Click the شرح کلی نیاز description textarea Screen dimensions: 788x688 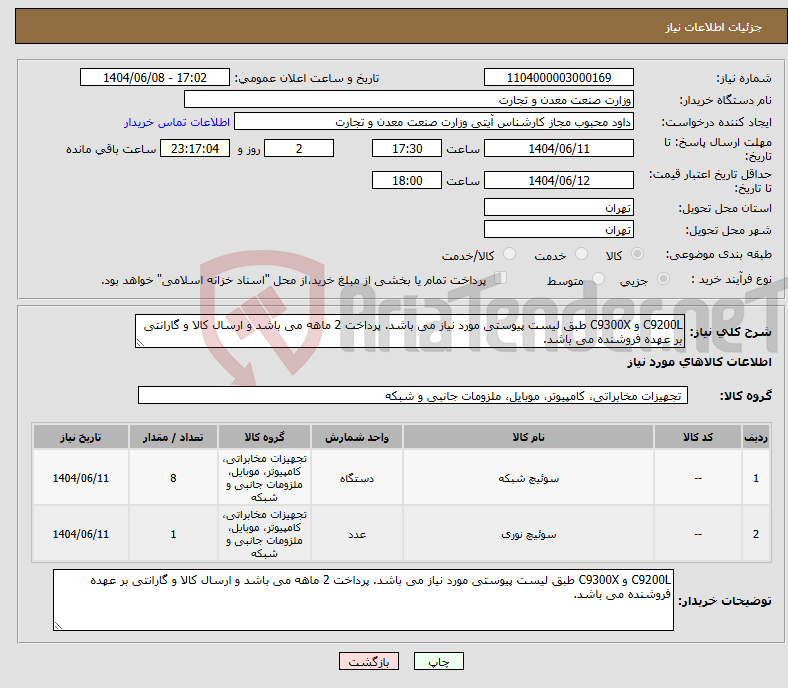[410, 331]
